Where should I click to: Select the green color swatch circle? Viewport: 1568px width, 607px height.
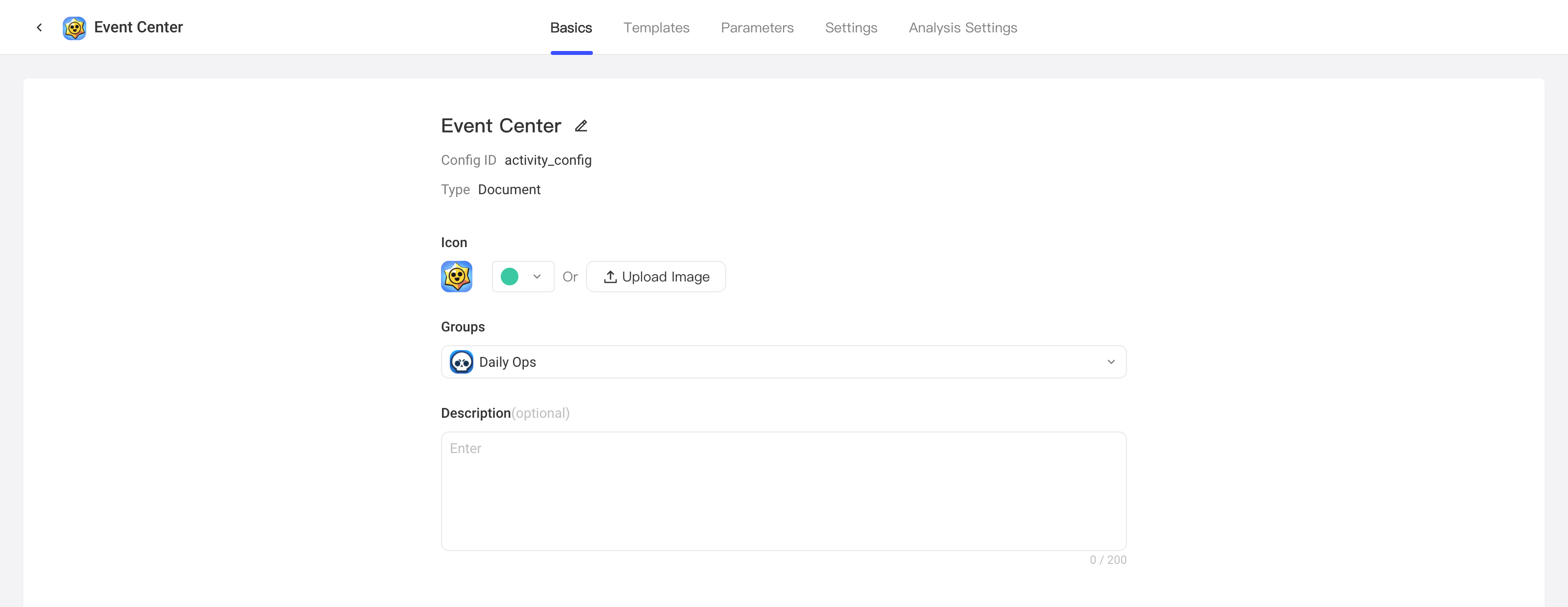tap(510, 277)
